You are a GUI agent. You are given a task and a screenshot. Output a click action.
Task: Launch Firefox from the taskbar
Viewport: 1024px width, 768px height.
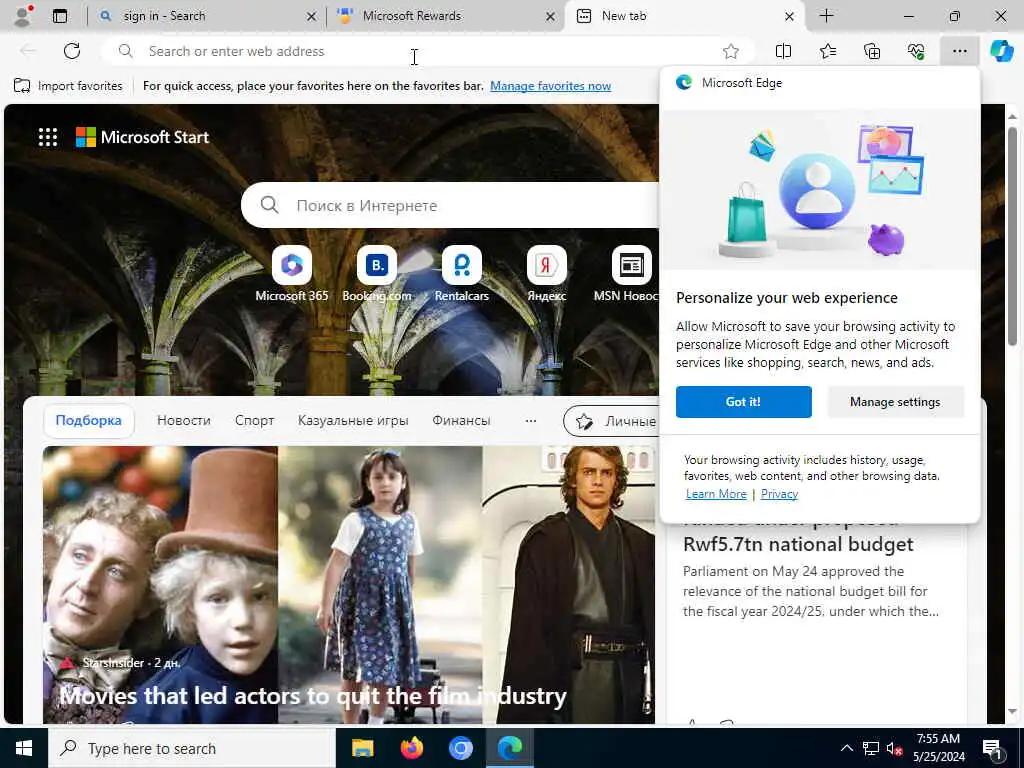(x=411, y=748)
